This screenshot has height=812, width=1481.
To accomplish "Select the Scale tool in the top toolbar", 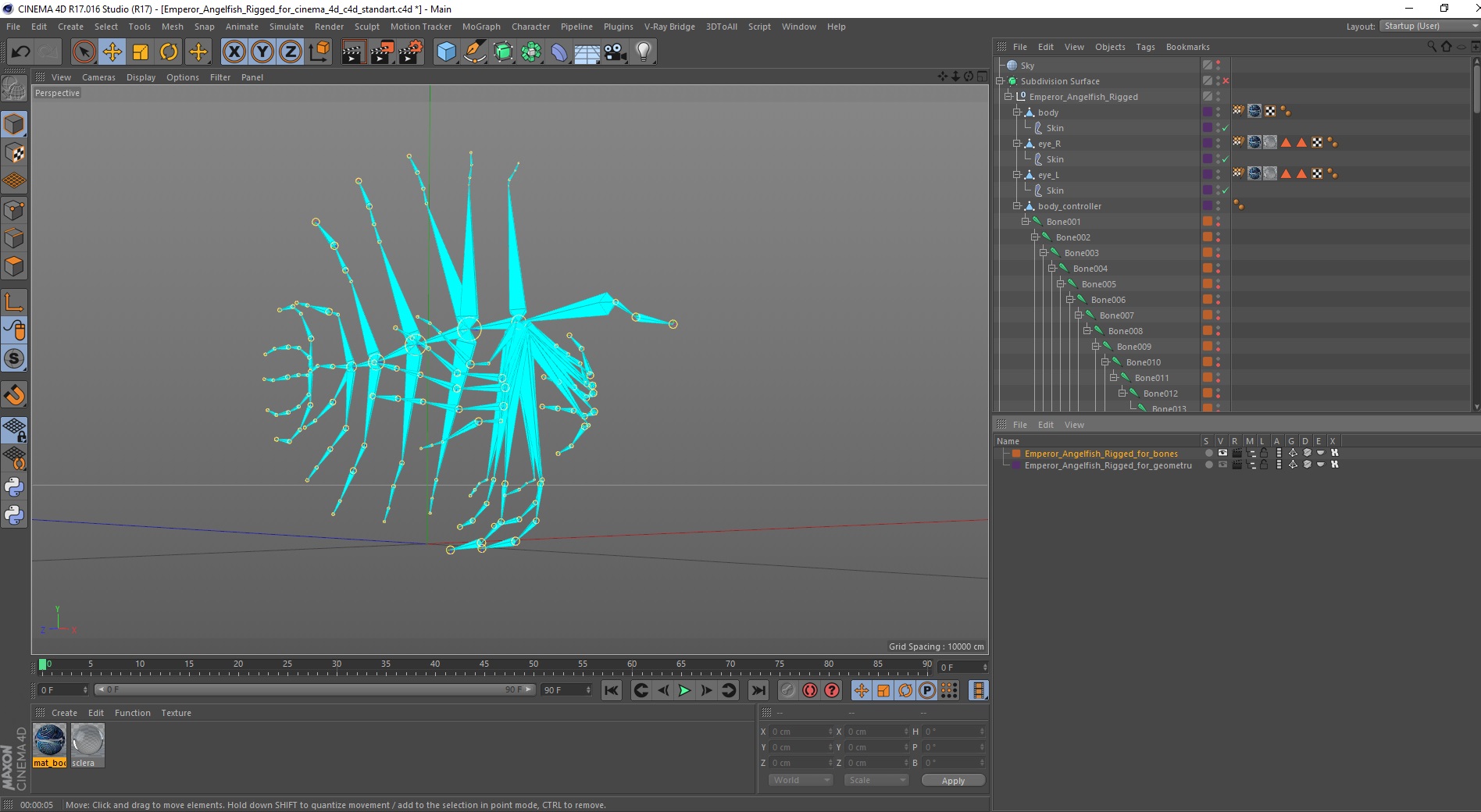I will (x=141, y=52).
